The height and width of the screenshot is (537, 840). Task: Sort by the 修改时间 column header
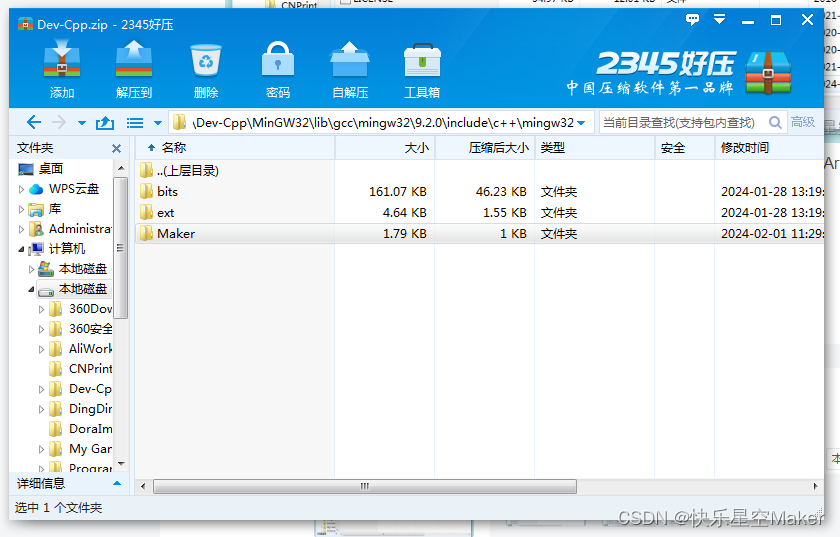click(769, 148)
